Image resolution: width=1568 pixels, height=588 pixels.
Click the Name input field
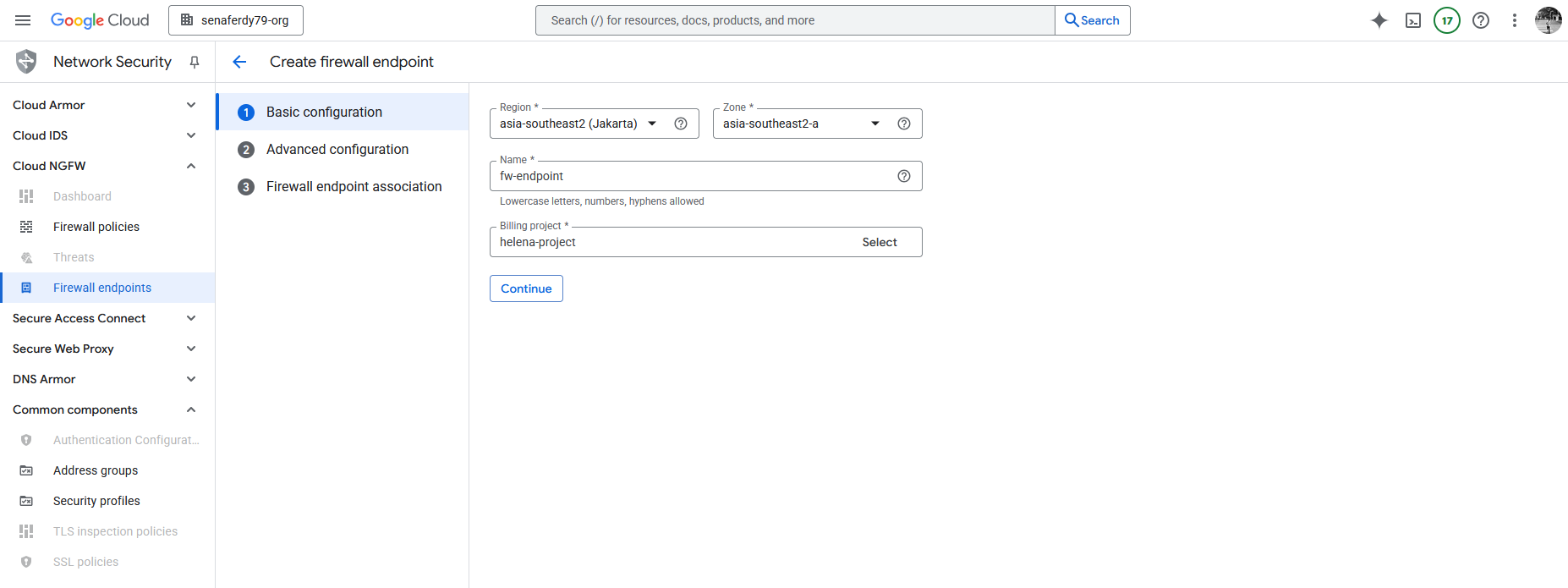689,176
